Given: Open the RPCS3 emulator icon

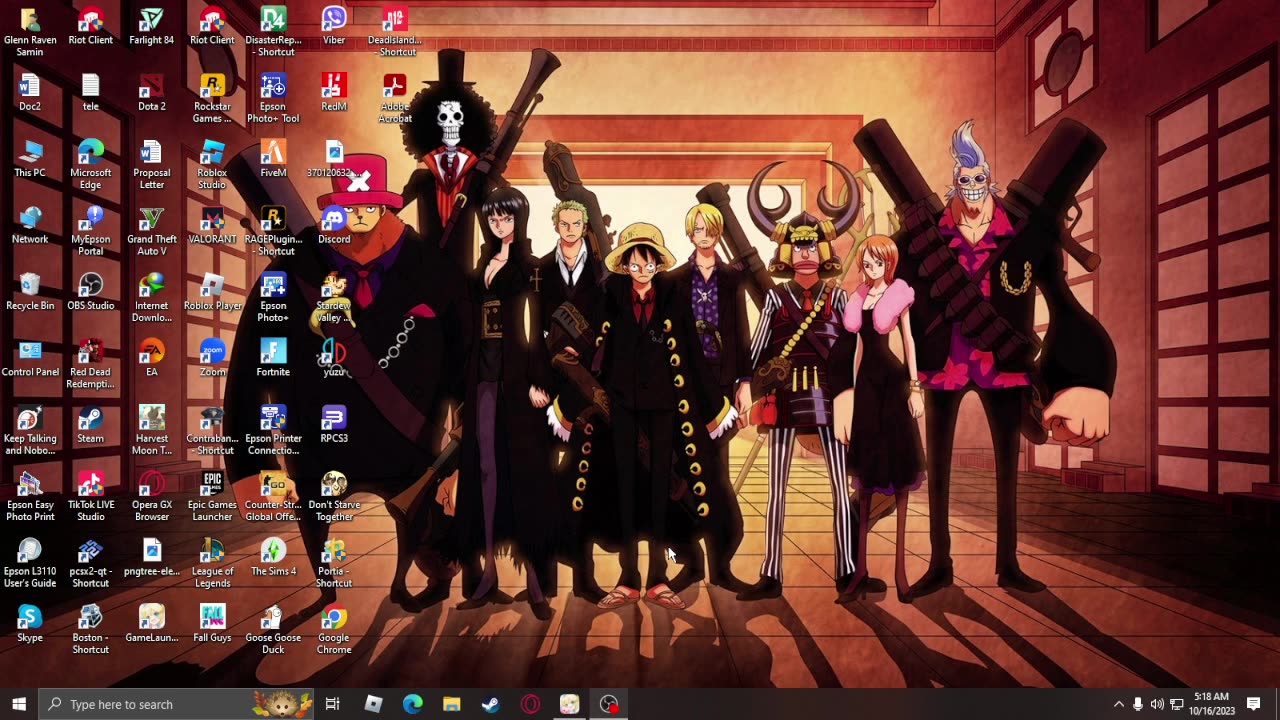Looking at the screenshot, I should pos(334,424).
